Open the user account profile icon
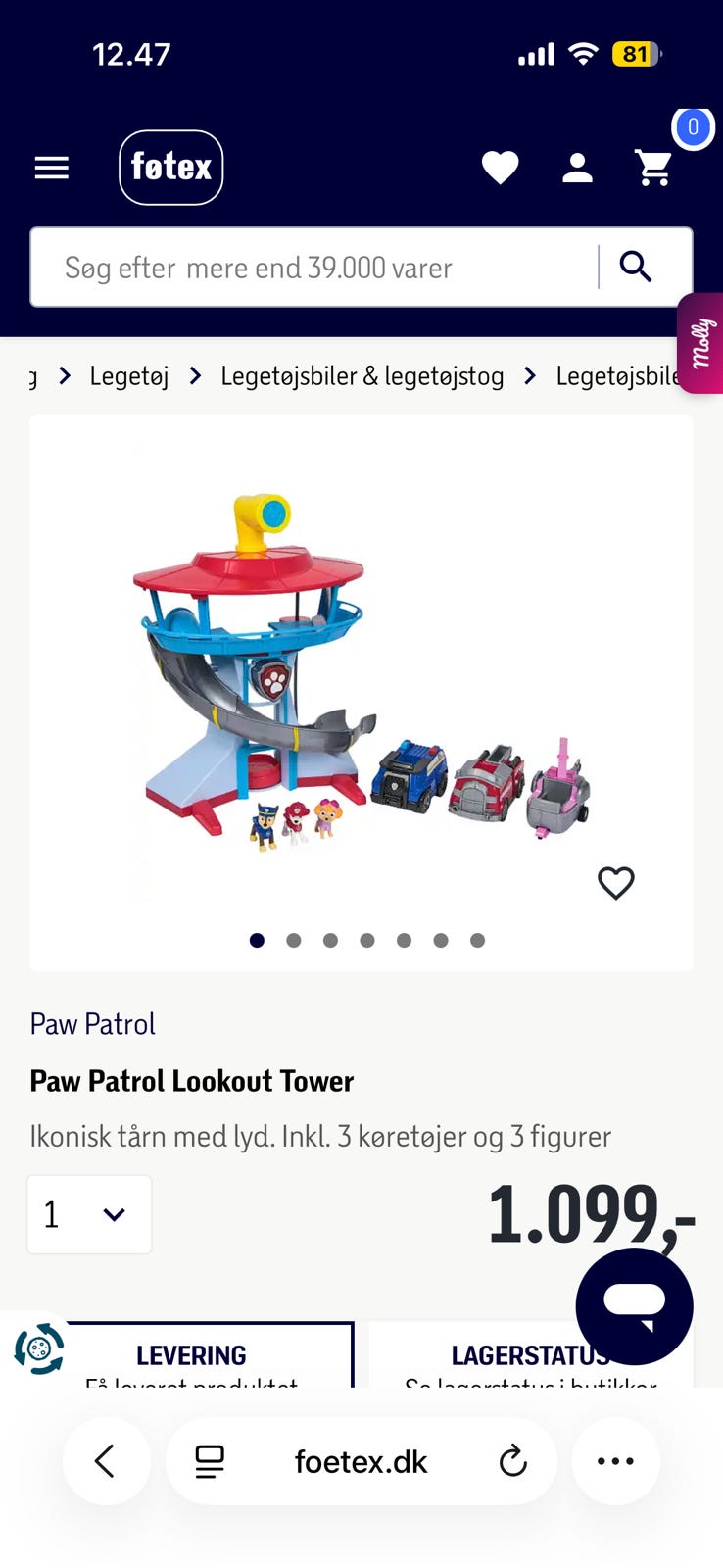Viewport: 723px width, 1568px height. 577,168
